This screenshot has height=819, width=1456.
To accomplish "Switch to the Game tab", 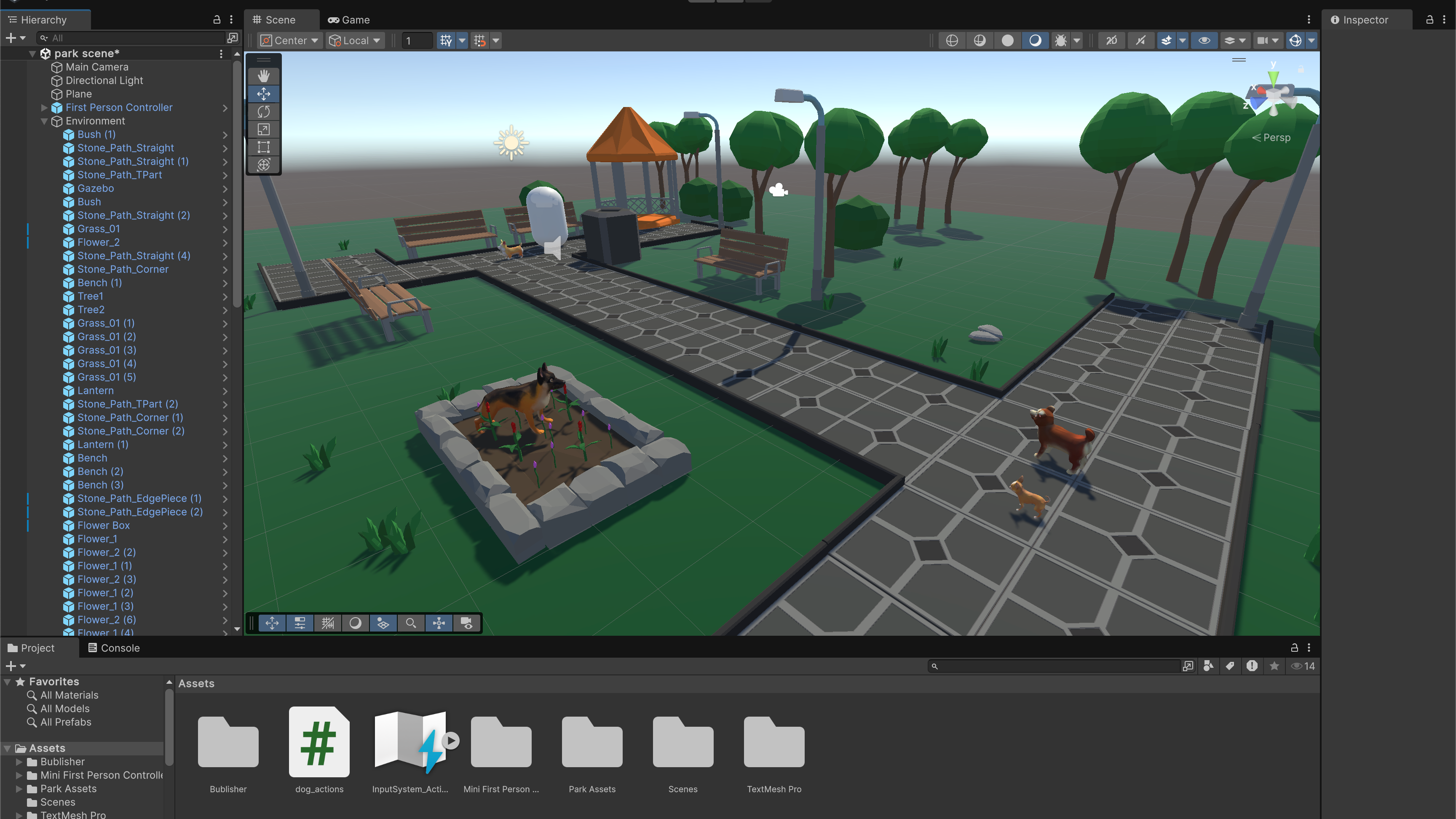I will (349, 20).
